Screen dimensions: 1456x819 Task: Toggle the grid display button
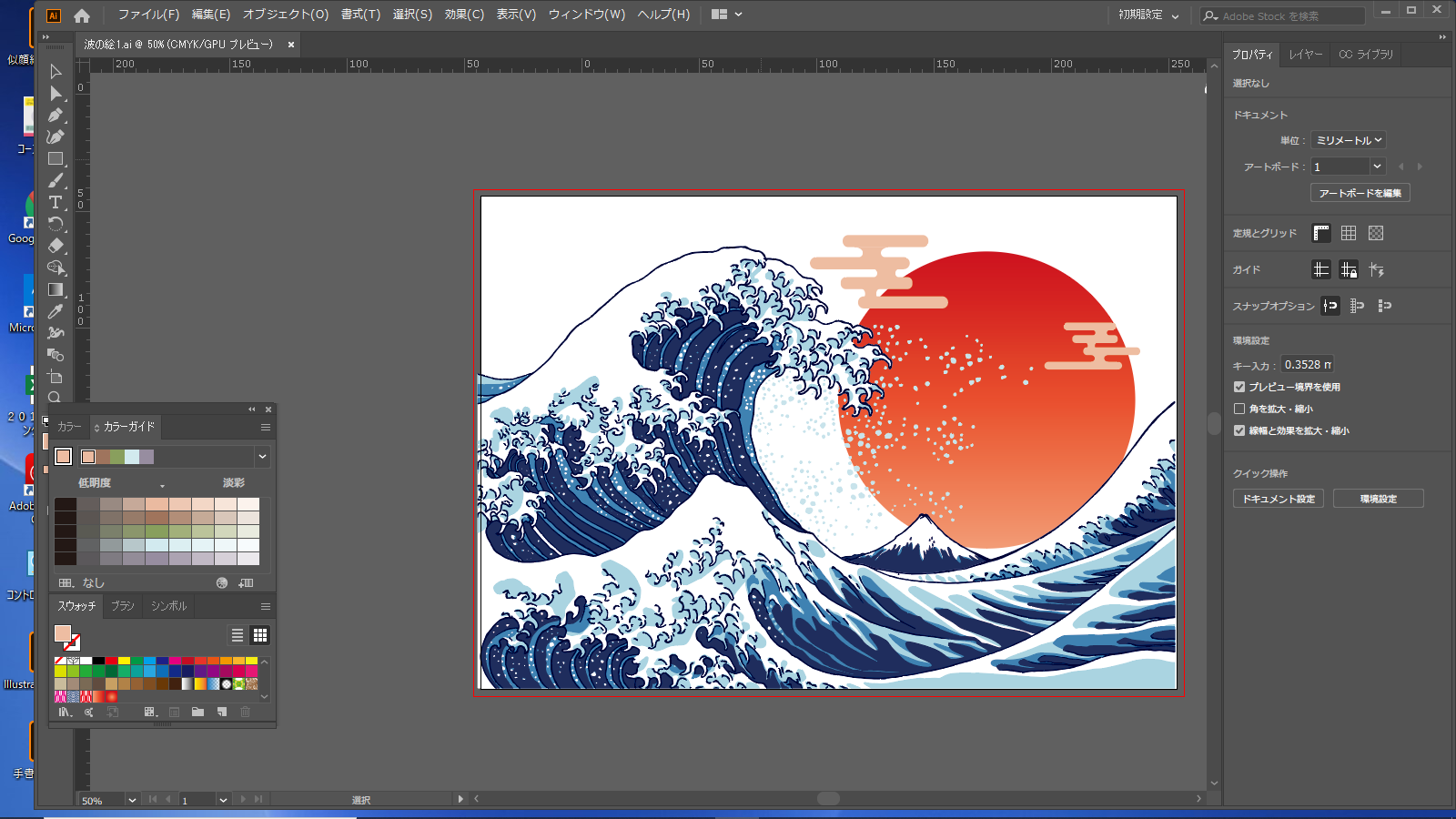[1349, 233]
